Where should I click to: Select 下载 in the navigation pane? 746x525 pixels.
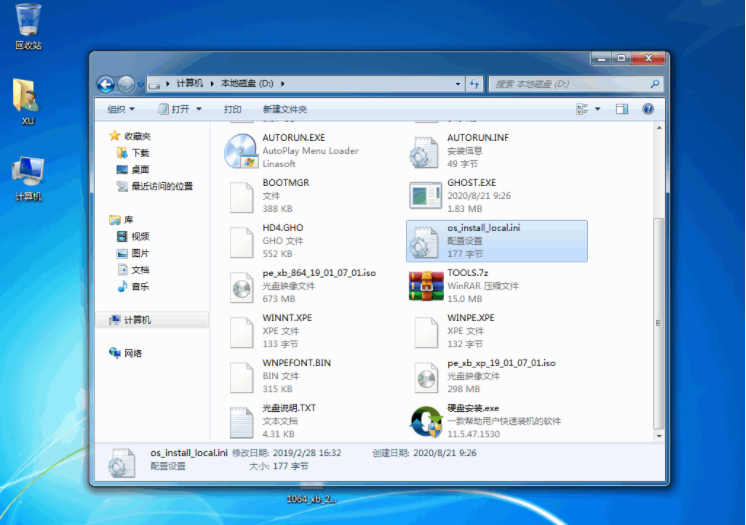(140, 153)
